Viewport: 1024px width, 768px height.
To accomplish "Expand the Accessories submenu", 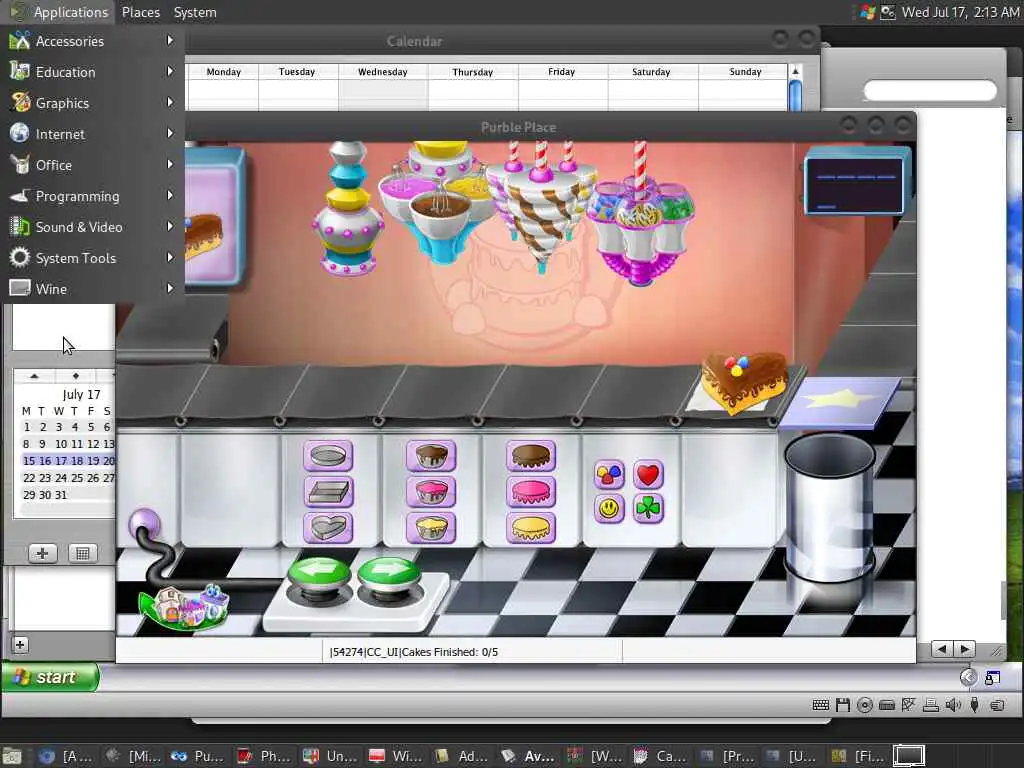I will point(91,40).
